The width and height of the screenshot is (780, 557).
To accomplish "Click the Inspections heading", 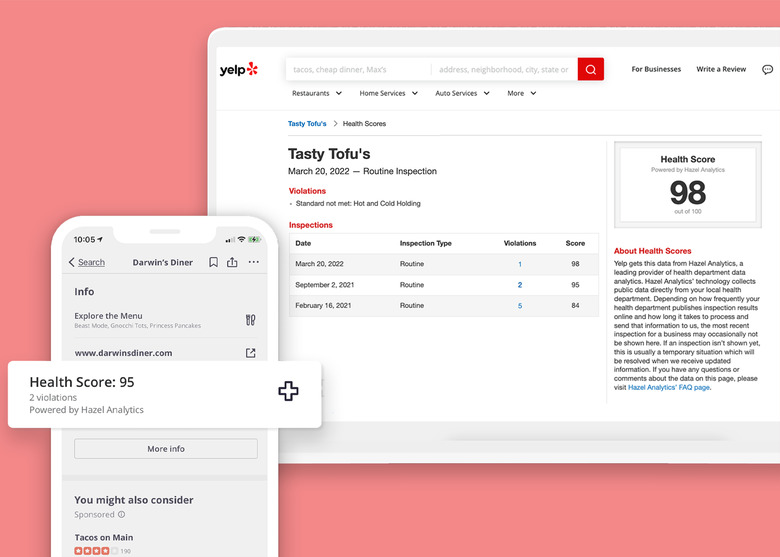I will (x=310, y=225).
